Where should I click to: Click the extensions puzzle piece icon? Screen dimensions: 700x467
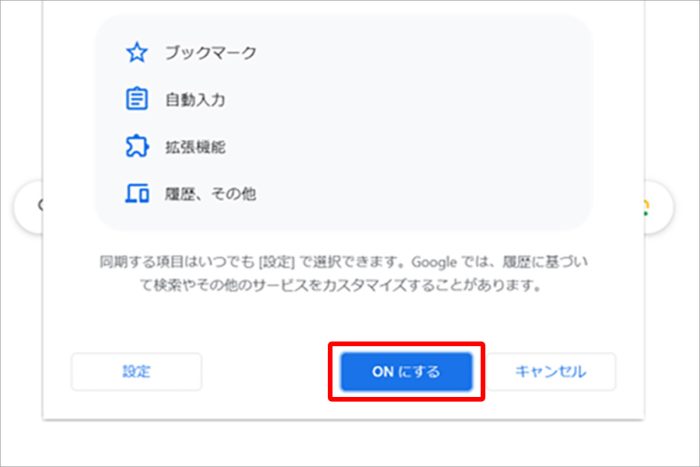[x=137, y=147]
